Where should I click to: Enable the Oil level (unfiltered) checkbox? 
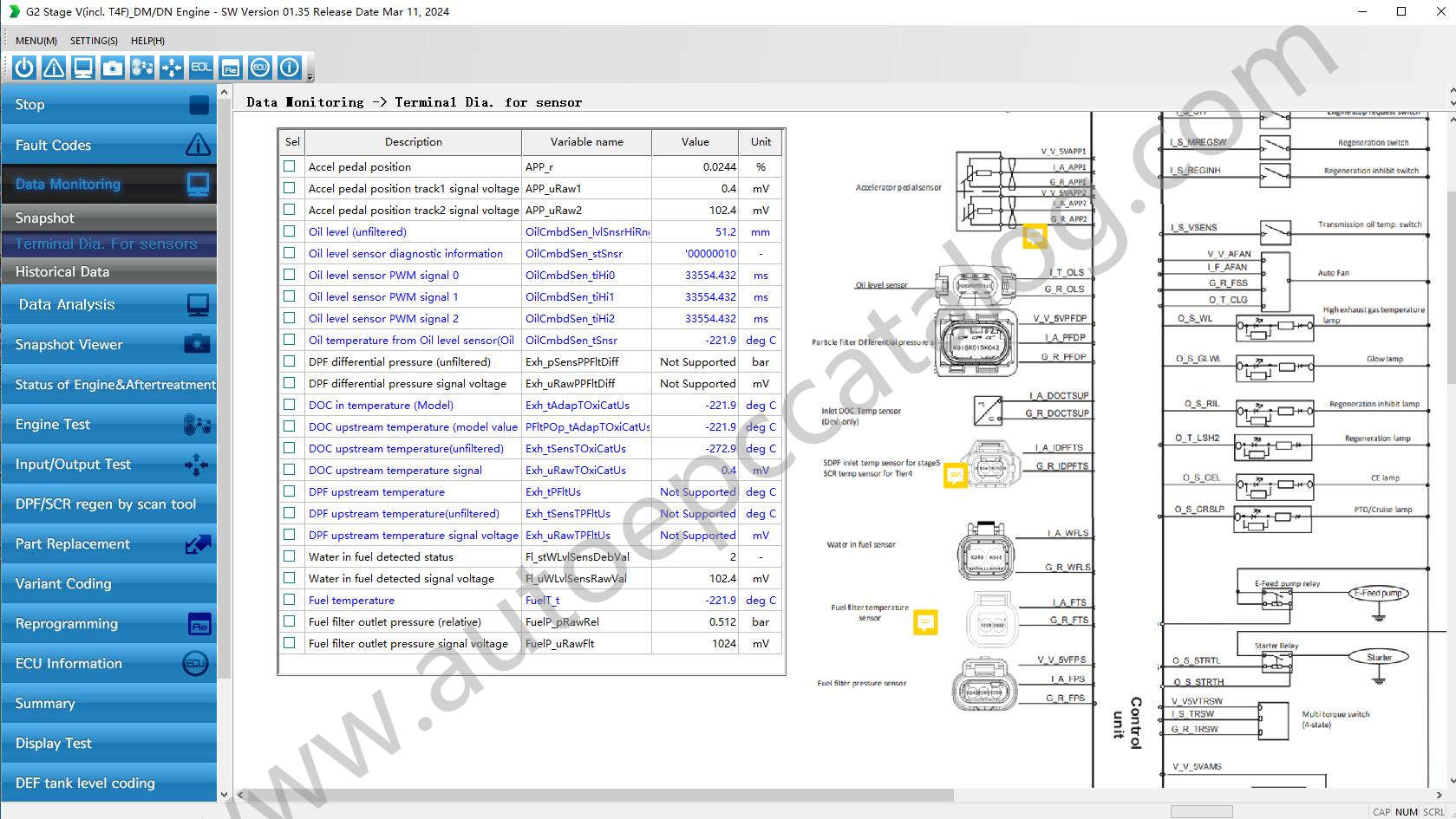(x=289, y=231)
